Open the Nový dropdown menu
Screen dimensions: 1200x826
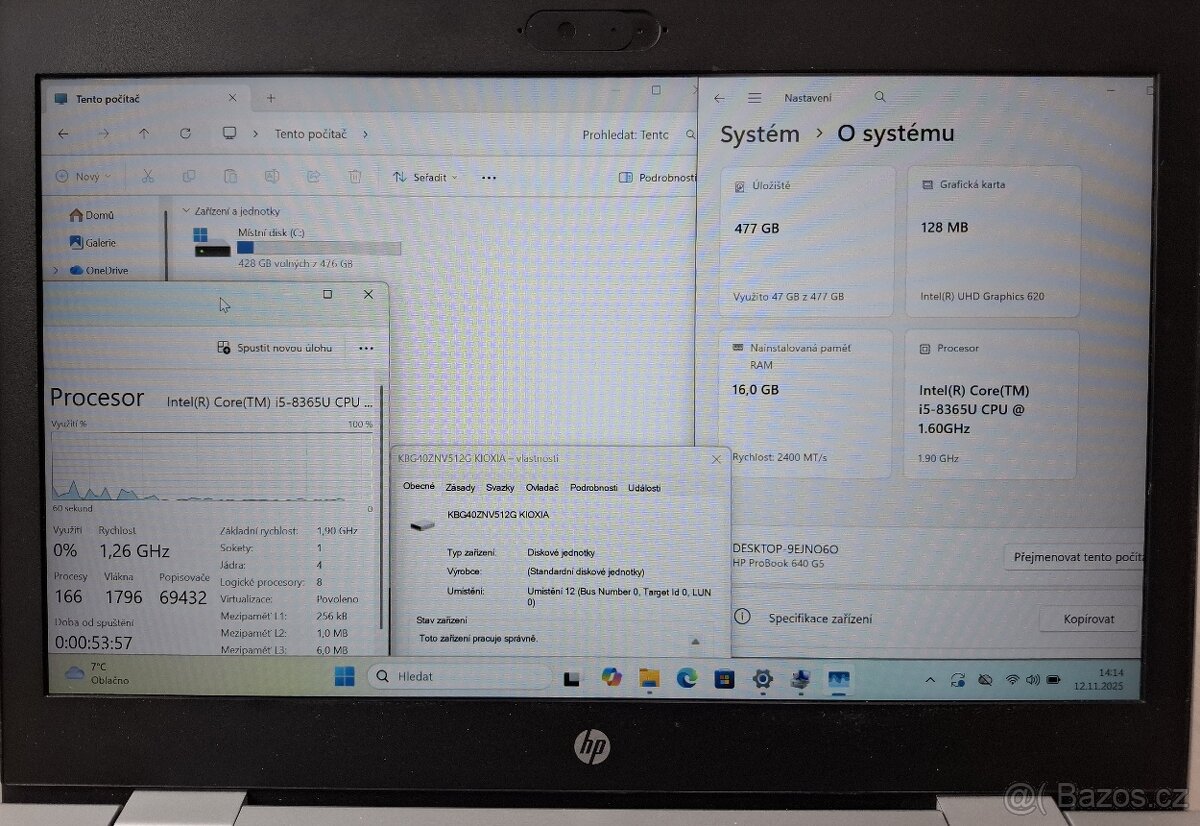click(x=80, y=176)
